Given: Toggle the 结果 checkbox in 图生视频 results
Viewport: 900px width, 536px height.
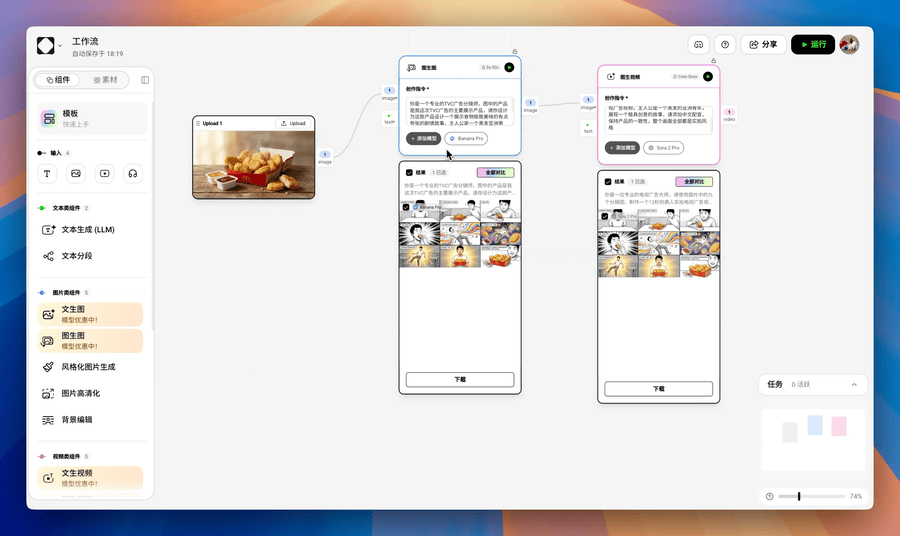Looking at the screenshot, I should [608, 181].
